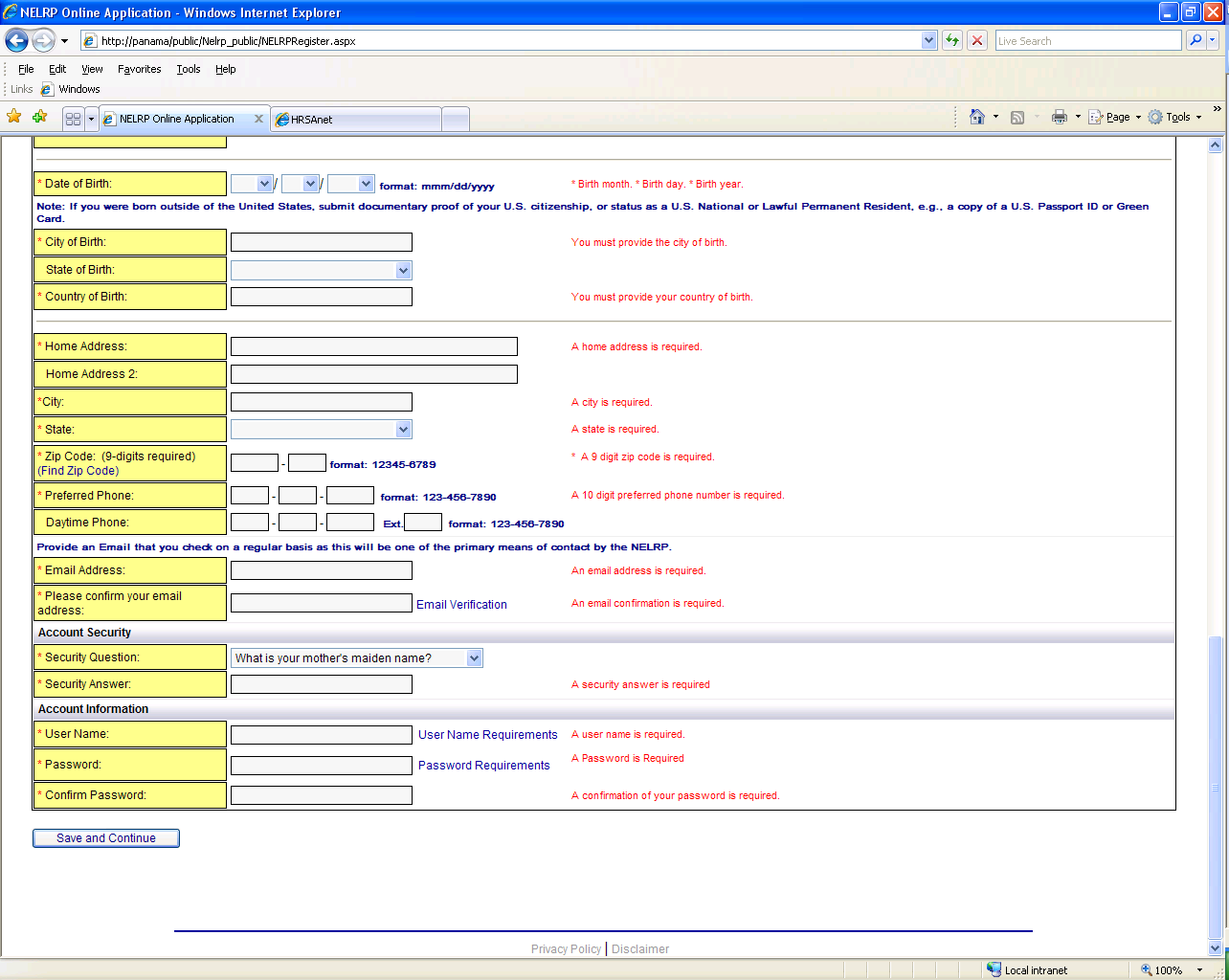Click the Print icon in toolbar
Viewport: 1229px width, 980px height.
(x=1059, y=117)
